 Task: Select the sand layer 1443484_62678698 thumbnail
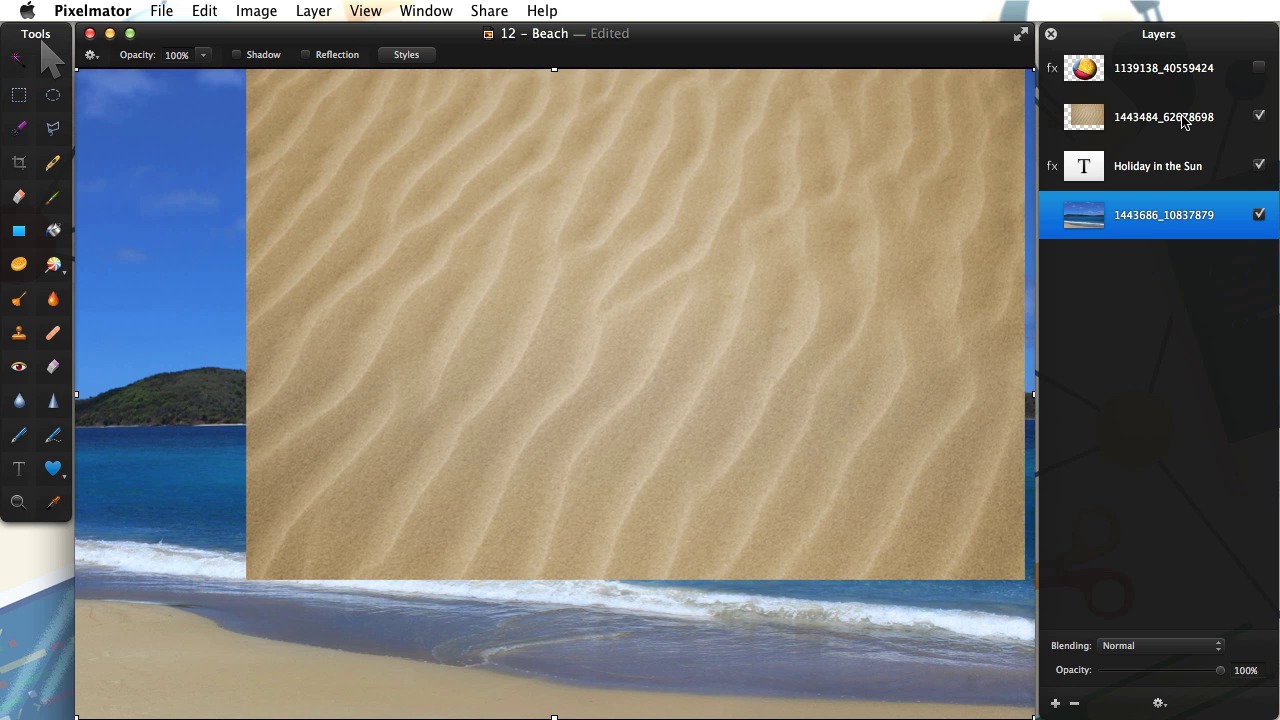point(1084,117)
